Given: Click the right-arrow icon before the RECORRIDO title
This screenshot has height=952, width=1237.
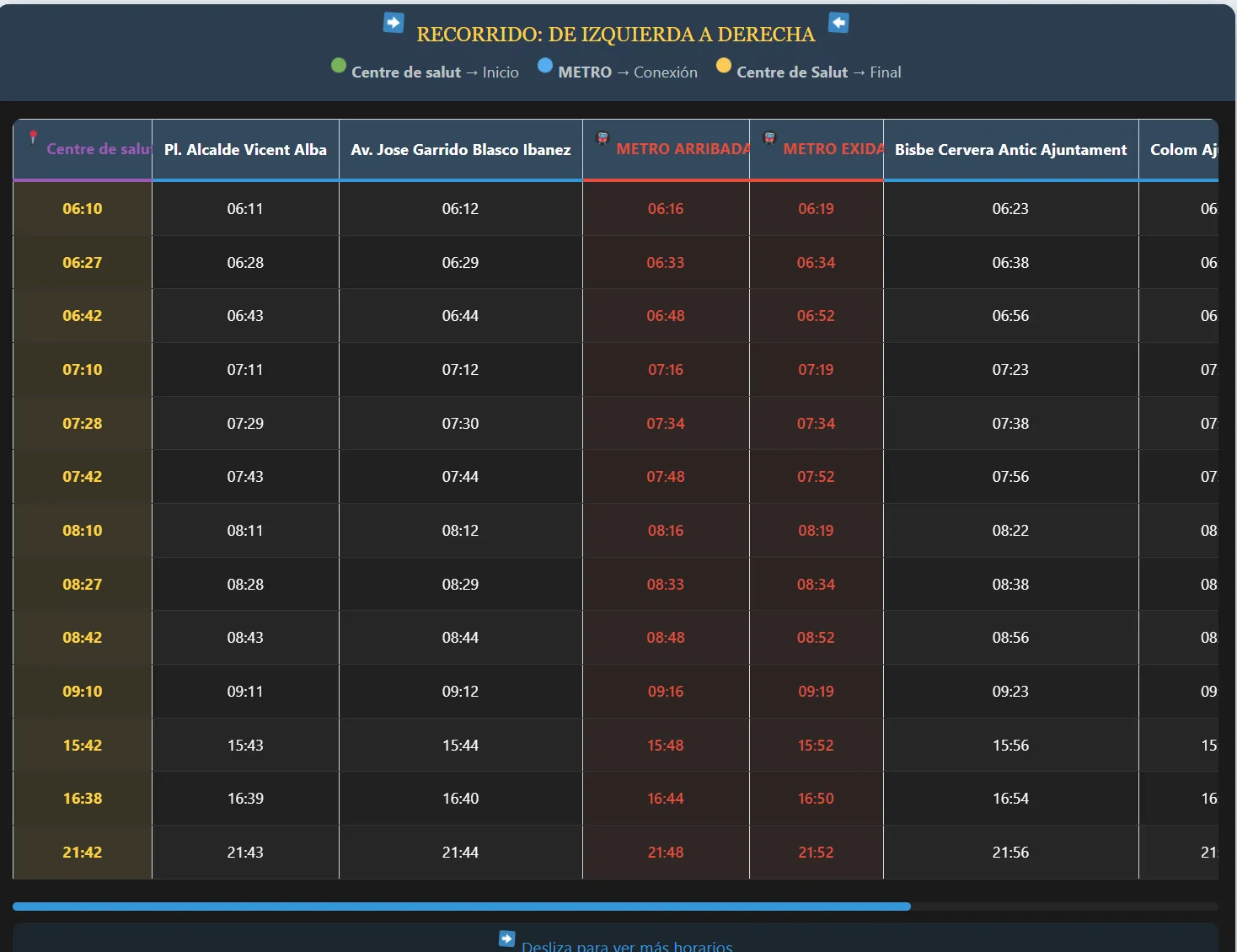Looking at the screenshot, I should [x=394, y=23].
